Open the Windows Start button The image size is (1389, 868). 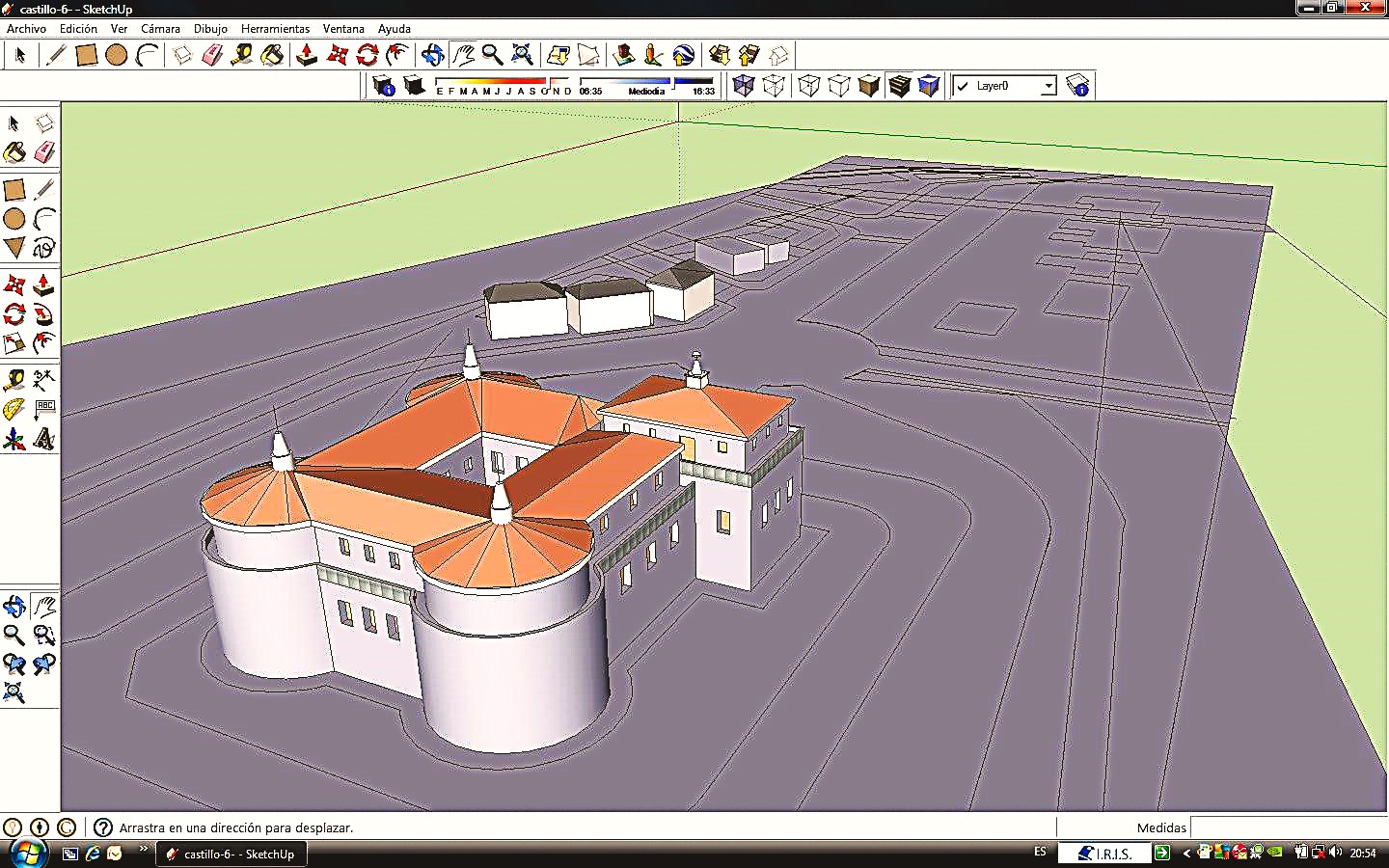27,853
